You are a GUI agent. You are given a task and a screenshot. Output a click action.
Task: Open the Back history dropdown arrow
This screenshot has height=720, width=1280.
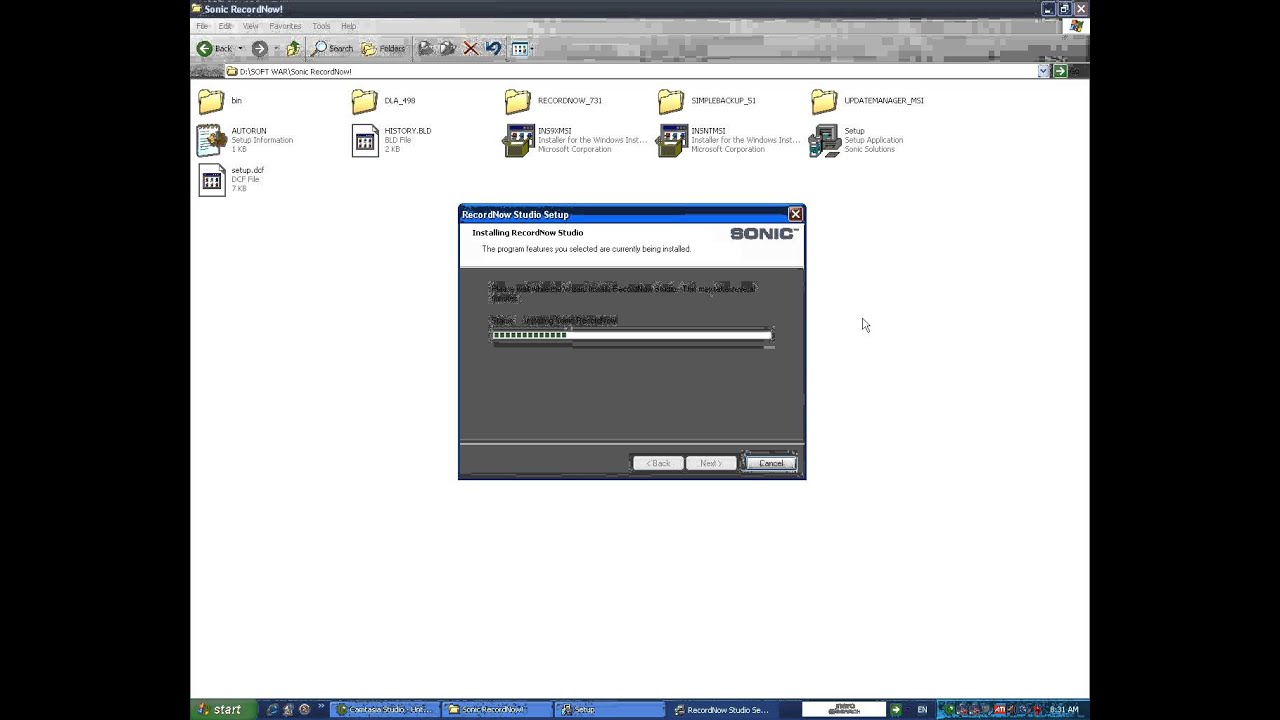click(240, 48)
